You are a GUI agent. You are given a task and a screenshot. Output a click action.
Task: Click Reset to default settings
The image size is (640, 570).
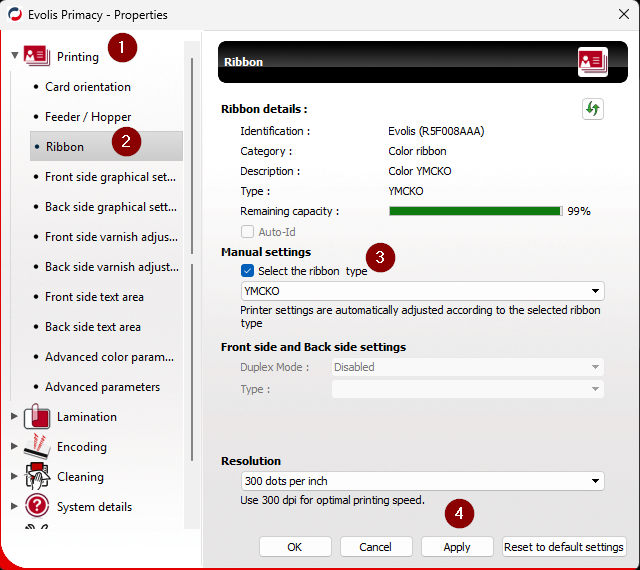coord(564,547)
